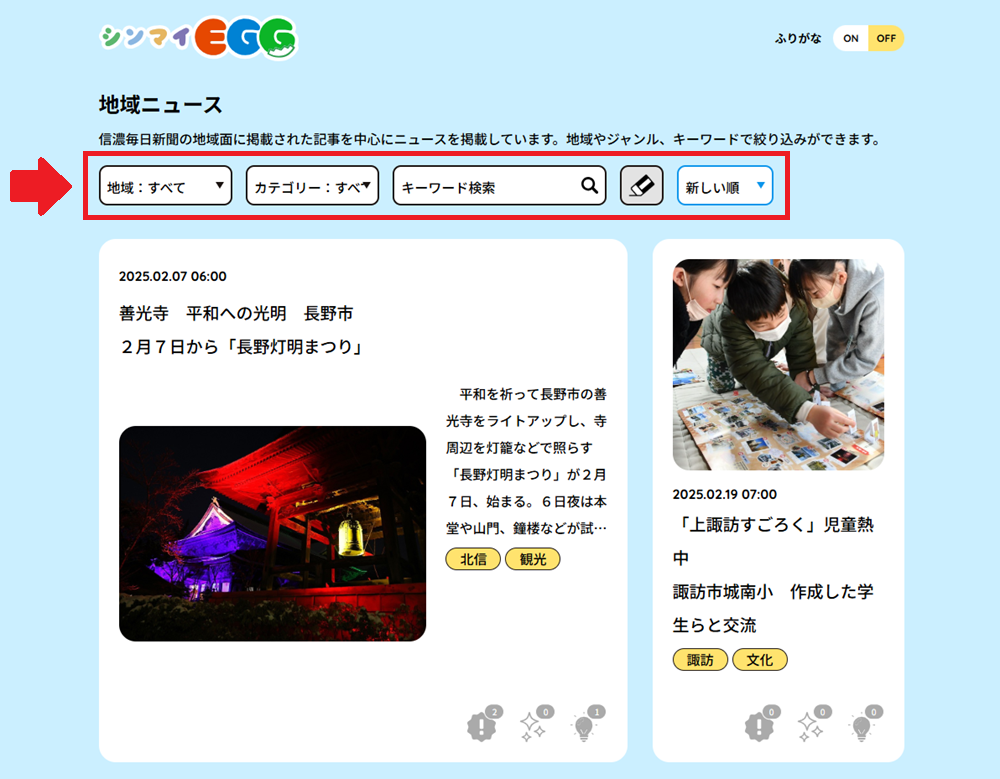
Task: Click the 地域ニュース heading
Action: tap(161, 105)
